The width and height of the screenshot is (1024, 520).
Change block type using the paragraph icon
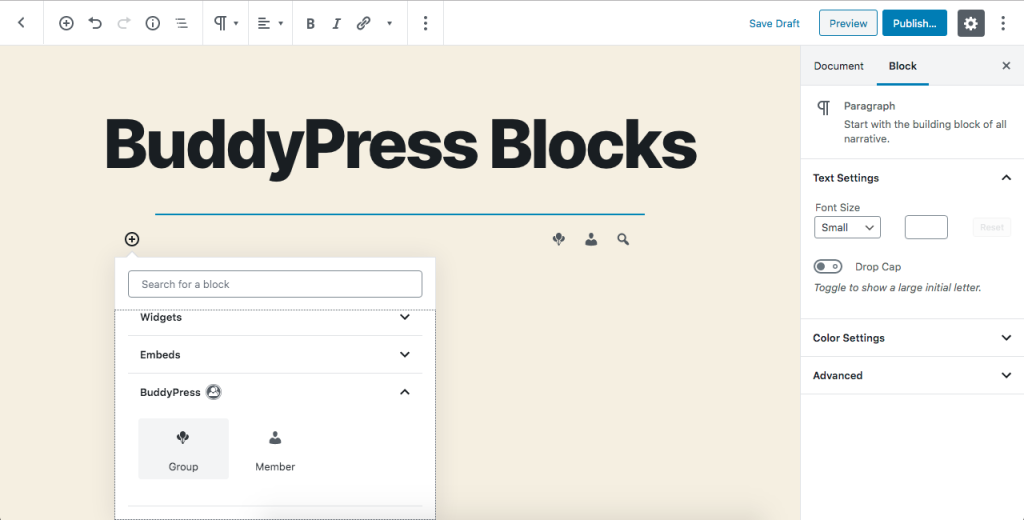226,23
